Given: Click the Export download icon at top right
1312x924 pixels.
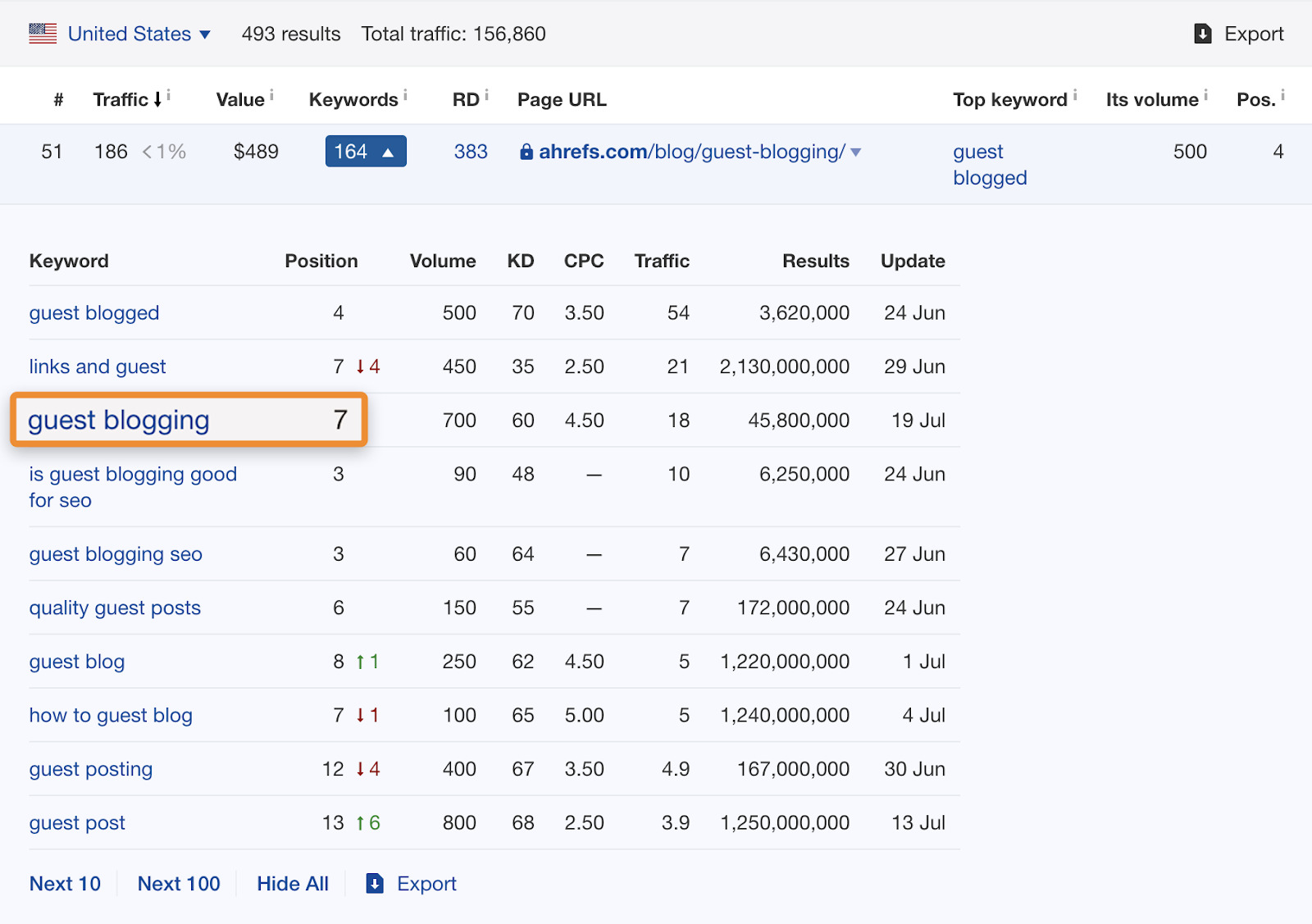Looking at the screenshot, I should click(1202, 34).
